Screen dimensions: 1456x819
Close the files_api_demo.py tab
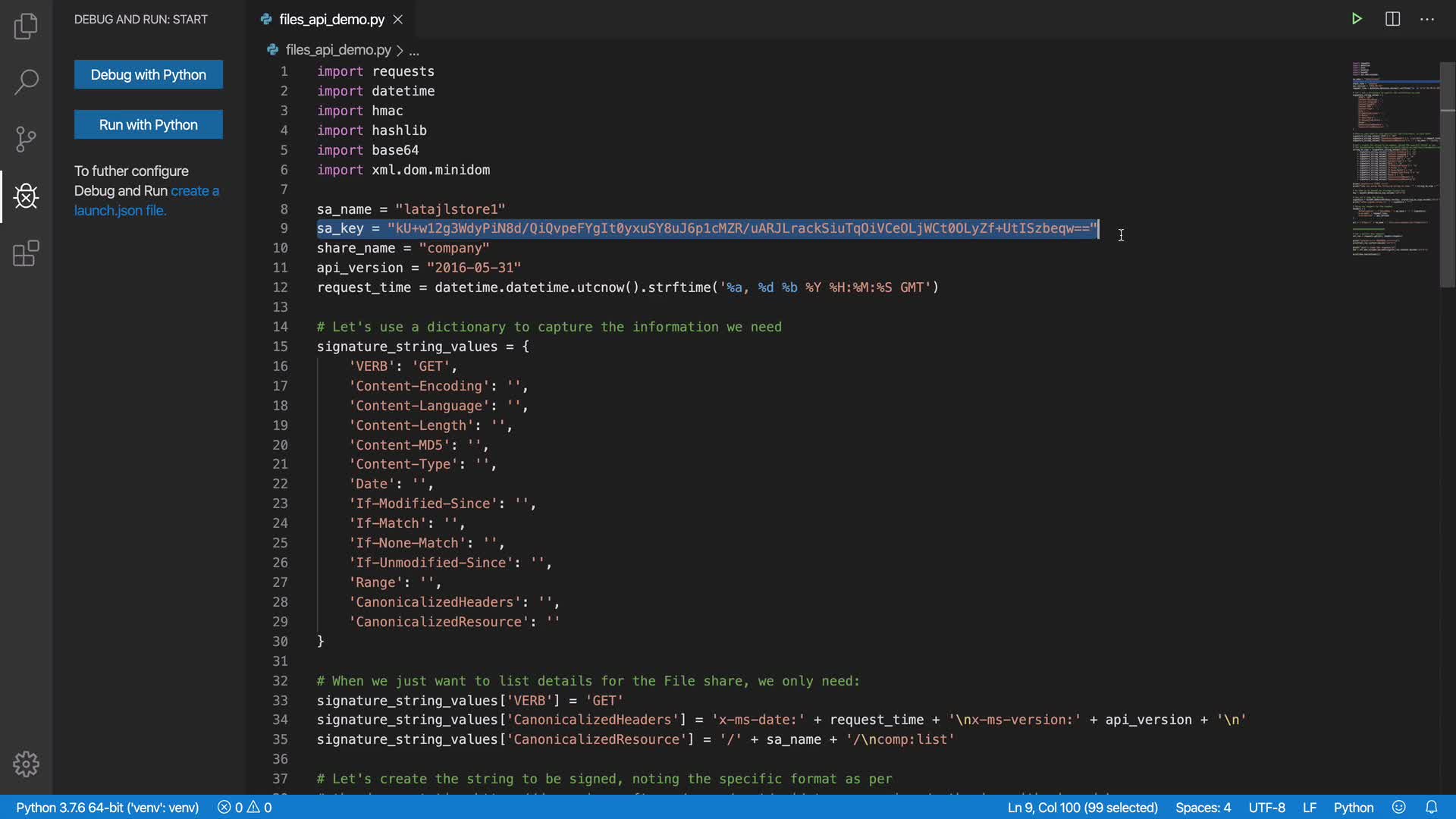[x=398, y=20]
